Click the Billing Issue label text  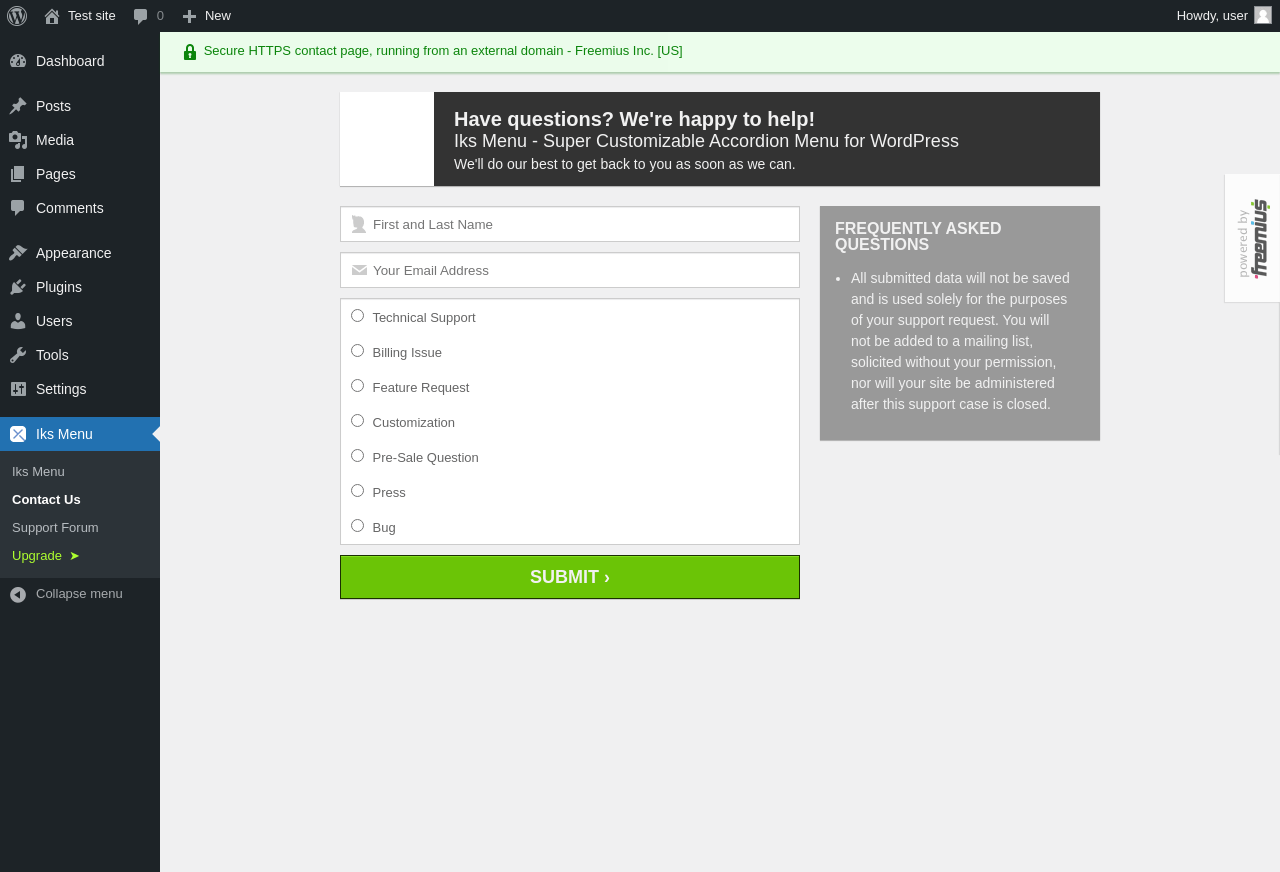coord(407,353)
